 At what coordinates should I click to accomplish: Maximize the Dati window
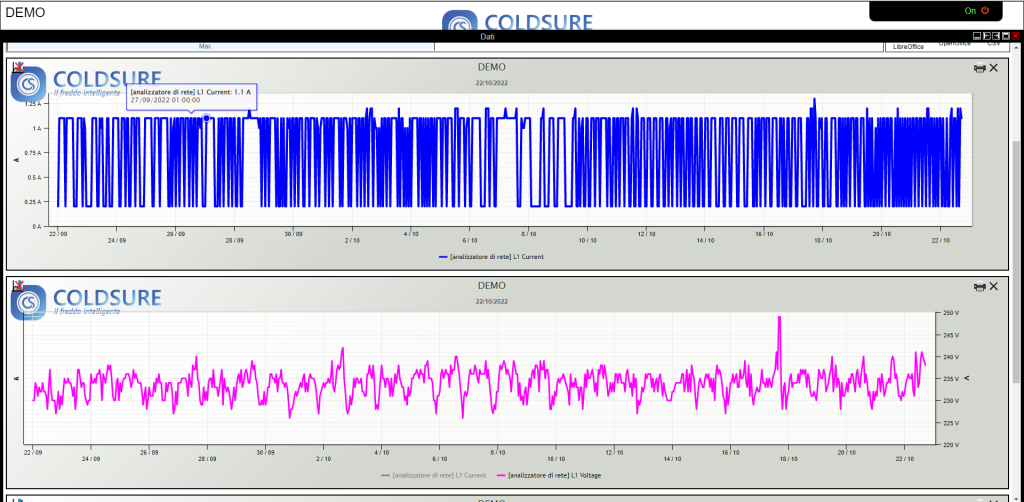click(x=1006, y=37)
